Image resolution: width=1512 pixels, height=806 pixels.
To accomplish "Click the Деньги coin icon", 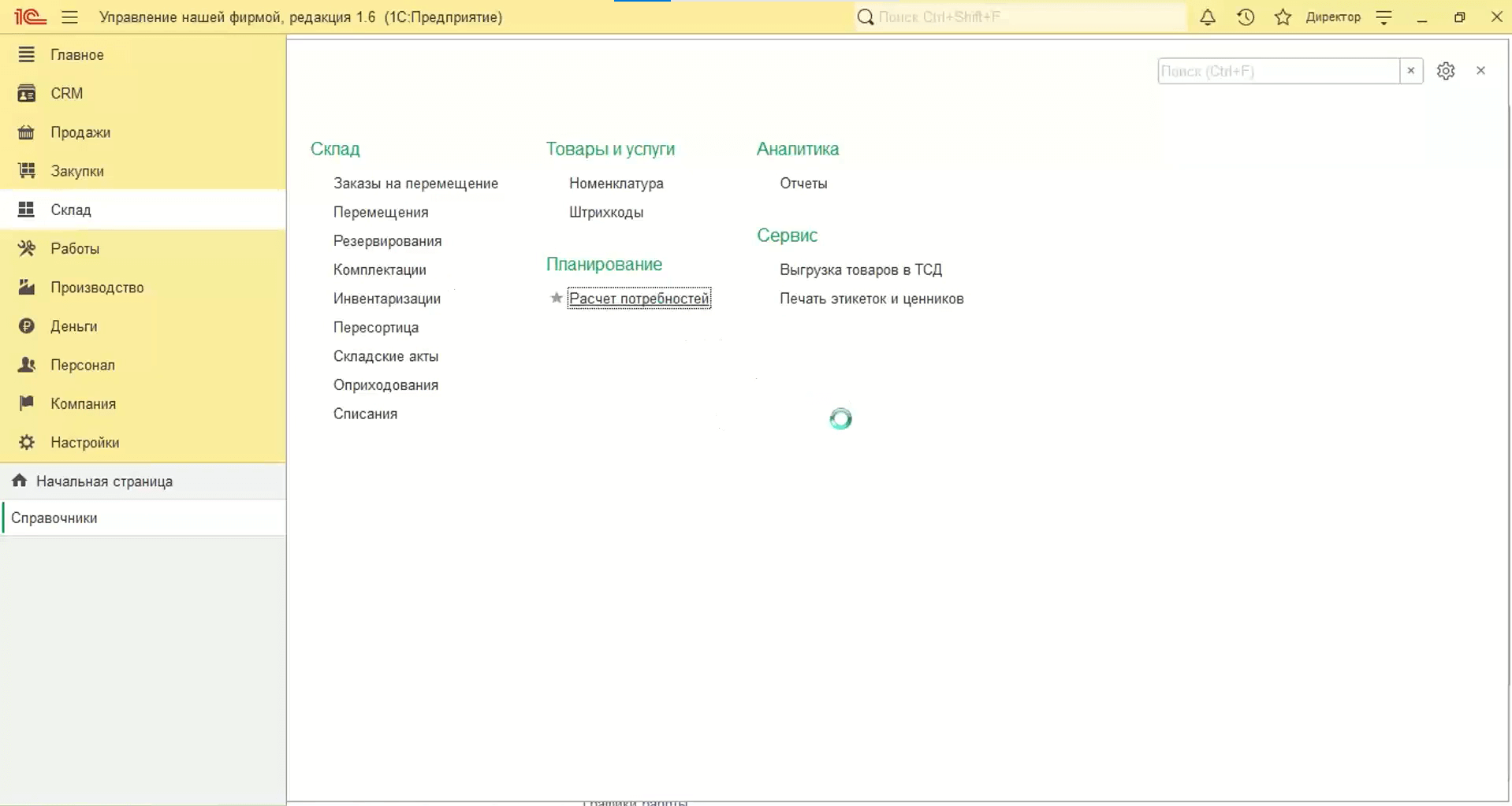I will point(27,325).
